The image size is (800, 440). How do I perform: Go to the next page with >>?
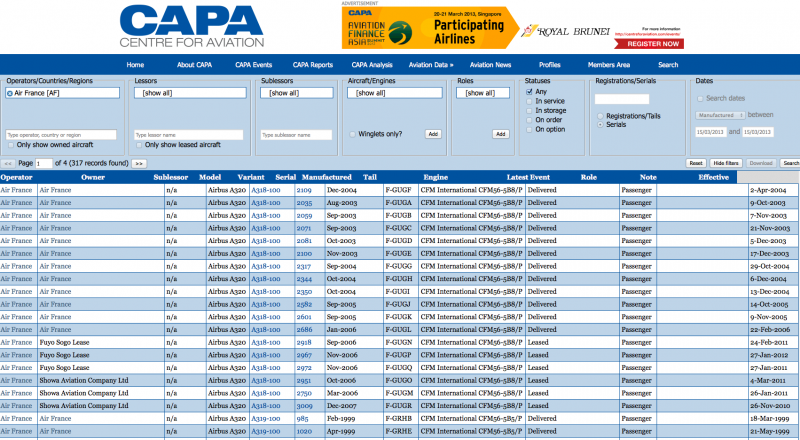point(139,163)
